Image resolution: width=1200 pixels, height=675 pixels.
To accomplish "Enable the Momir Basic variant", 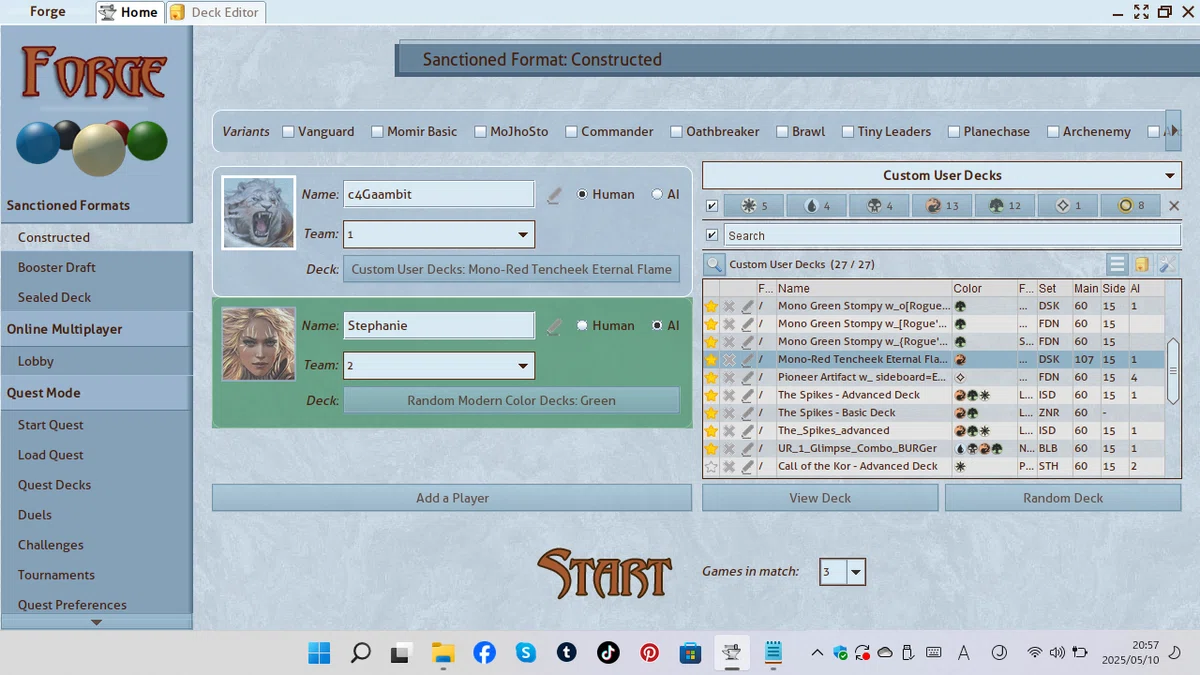I will coord(377,131).
